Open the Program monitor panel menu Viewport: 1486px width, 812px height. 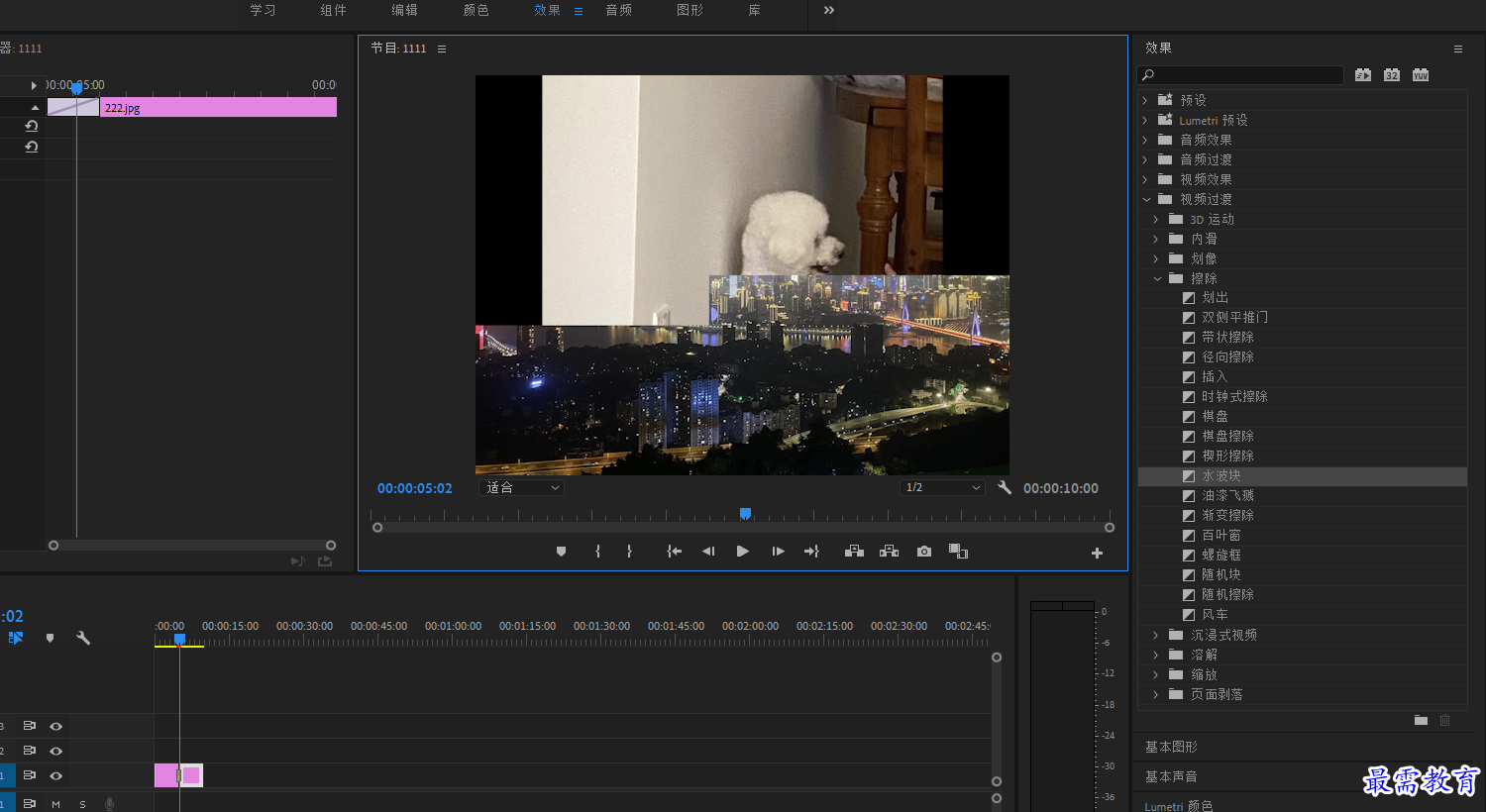point(442,49)
